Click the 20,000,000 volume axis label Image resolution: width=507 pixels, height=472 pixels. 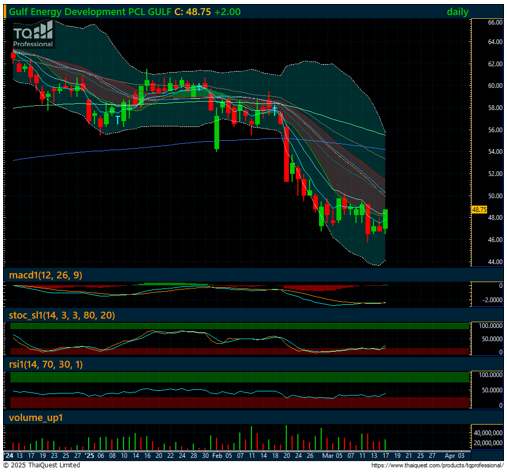(x=488, y=443)
